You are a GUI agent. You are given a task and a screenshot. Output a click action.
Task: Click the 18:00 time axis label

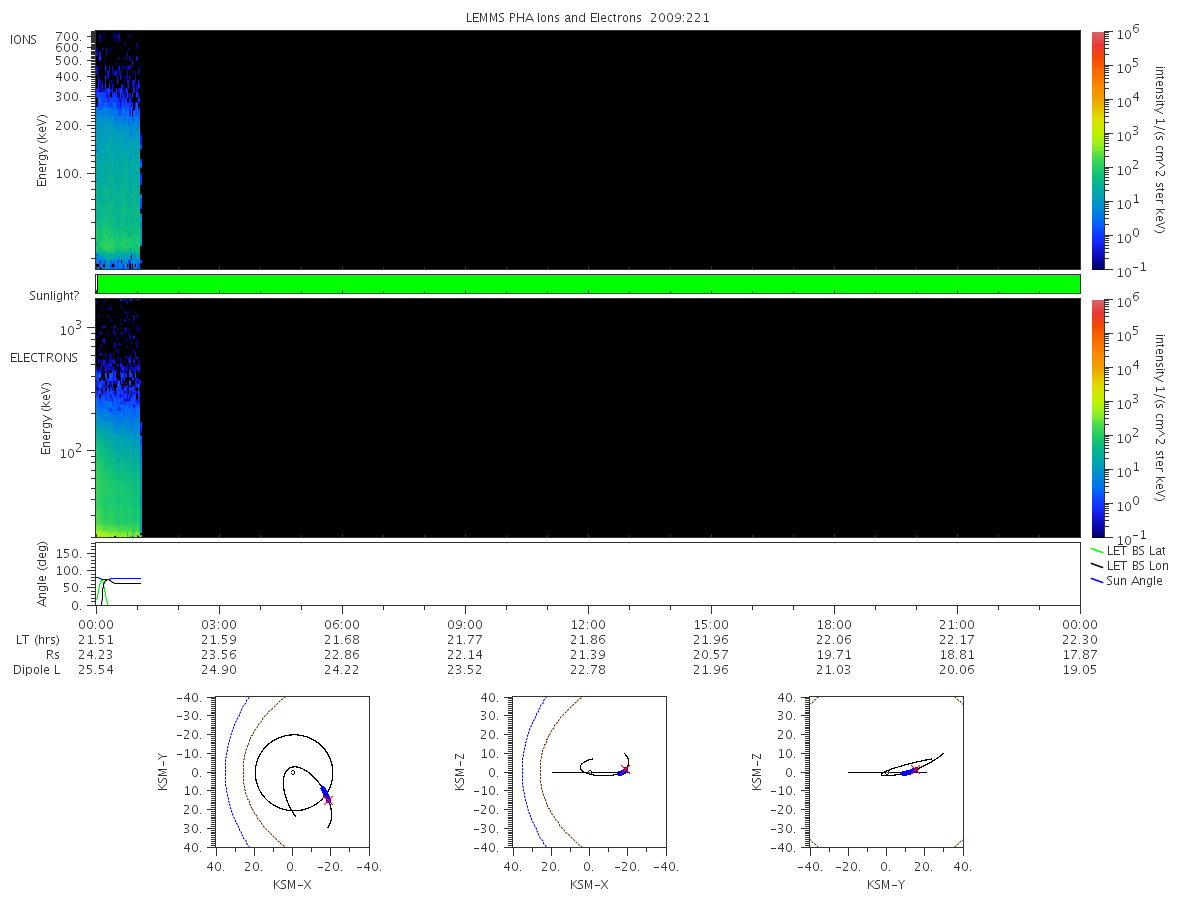click(834, 624)
